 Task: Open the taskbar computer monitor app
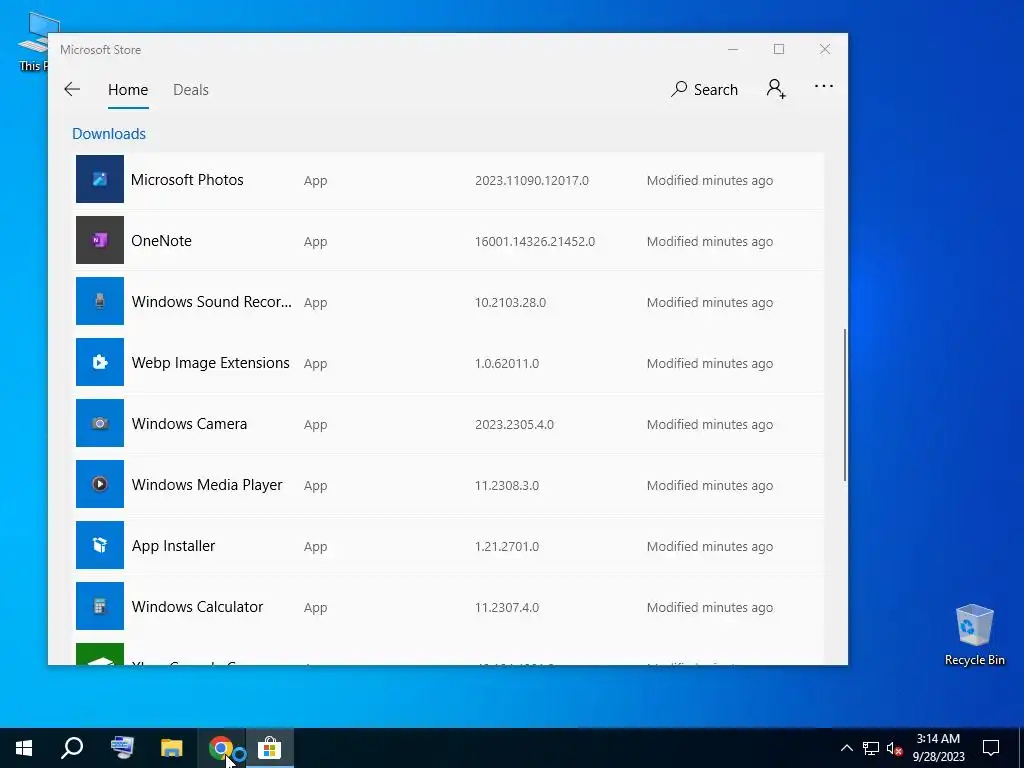(x=122, y=748)
